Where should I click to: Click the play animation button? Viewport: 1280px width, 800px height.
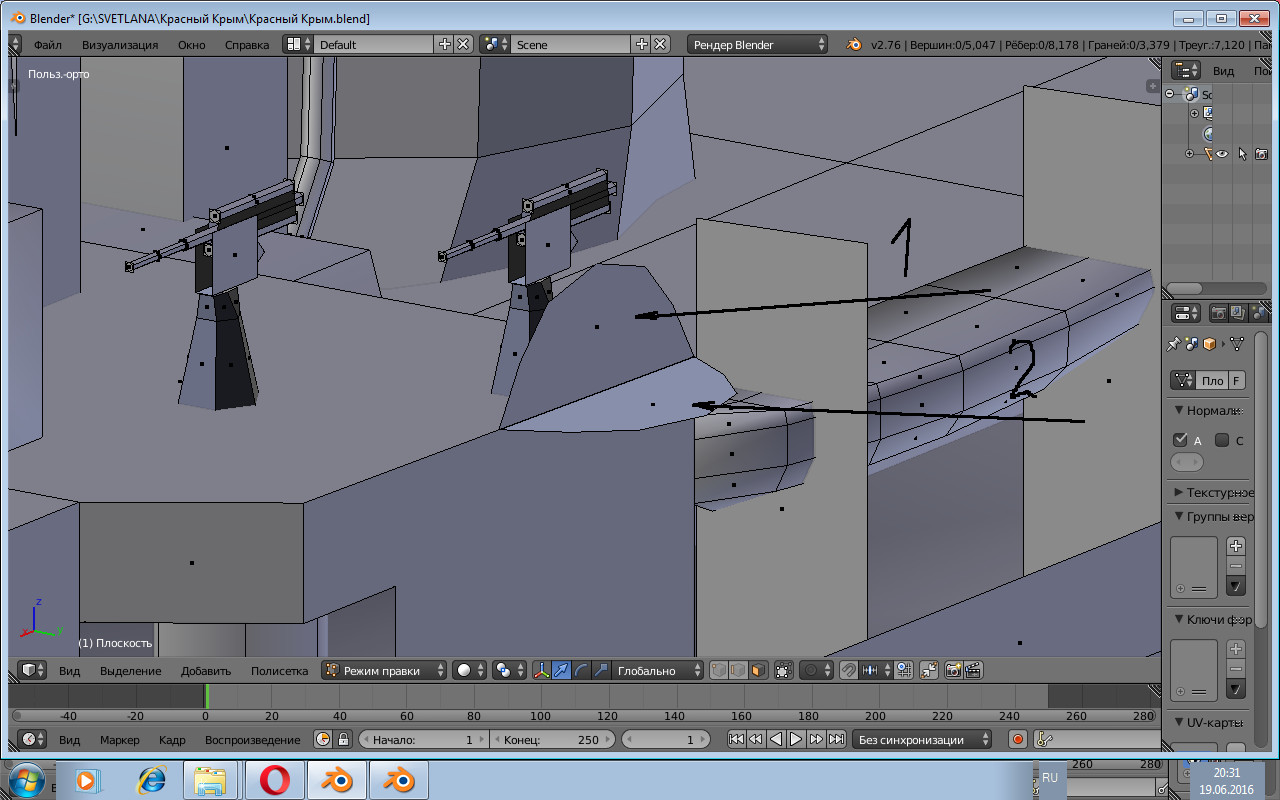pos(796,739)
